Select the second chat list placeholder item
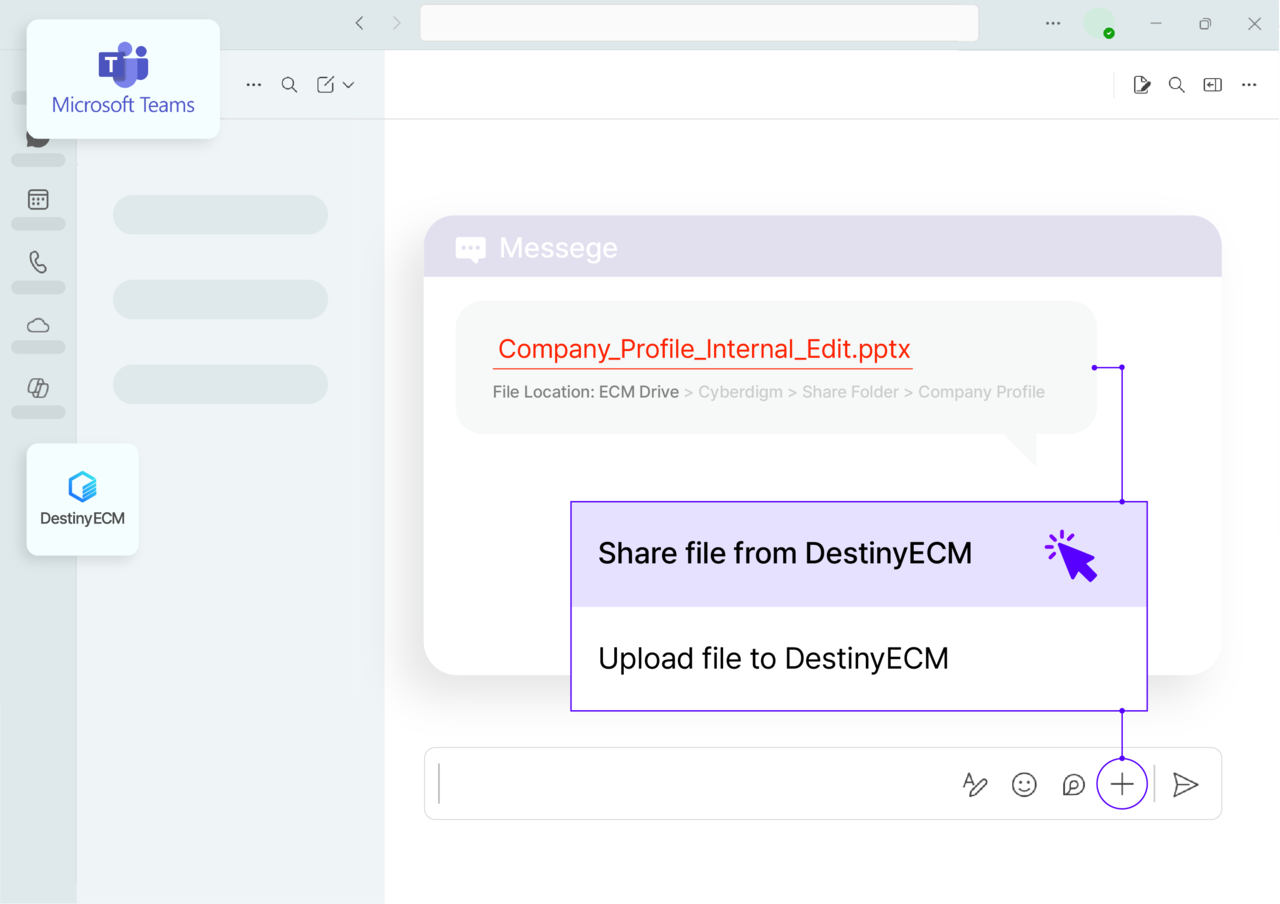The height and width of the screenshot is (904, 1280). tap(220, 300)
